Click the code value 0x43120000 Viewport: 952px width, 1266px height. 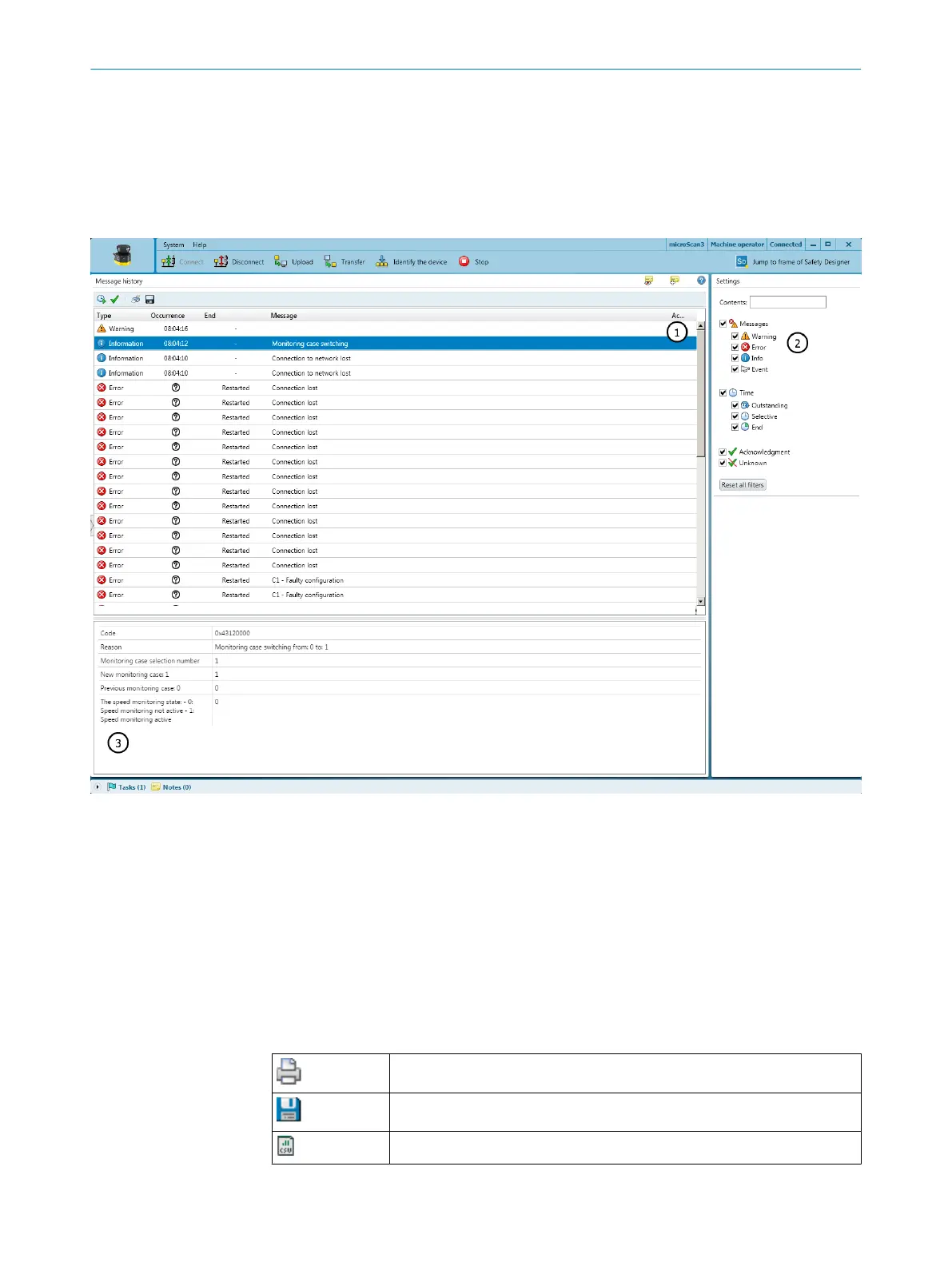(233, 633)
